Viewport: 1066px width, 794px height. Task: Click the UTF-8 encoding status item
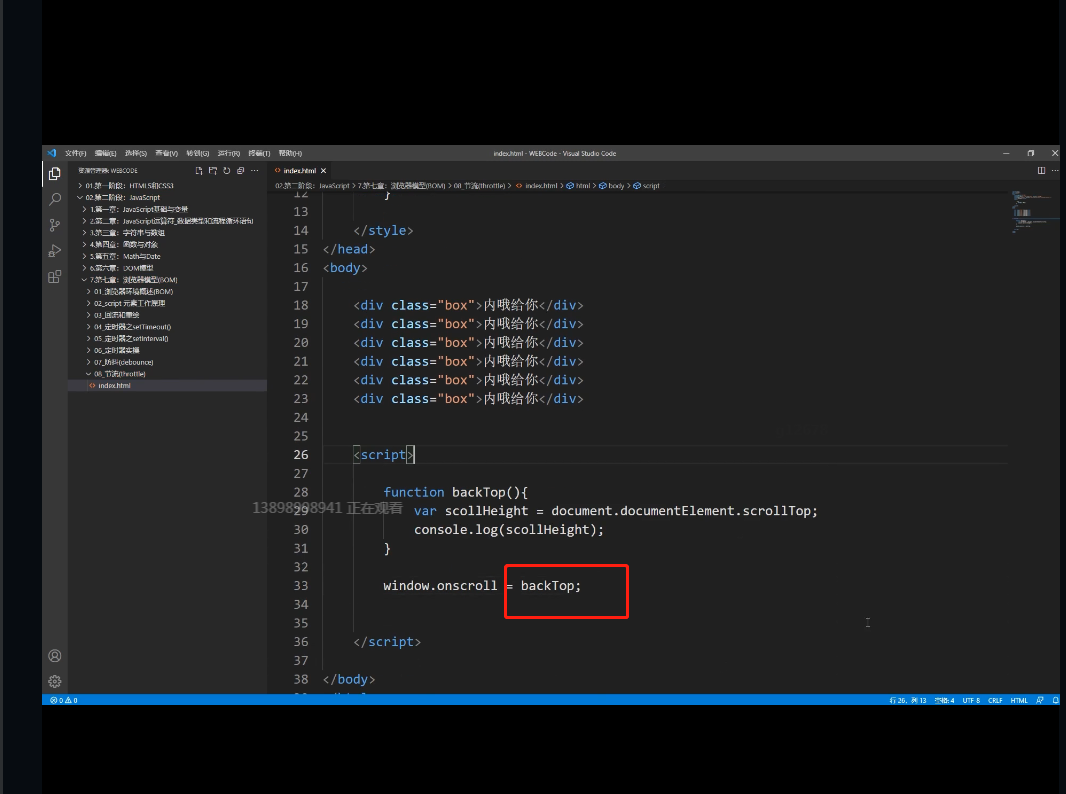pyautogui.click(x=971, y=700)
